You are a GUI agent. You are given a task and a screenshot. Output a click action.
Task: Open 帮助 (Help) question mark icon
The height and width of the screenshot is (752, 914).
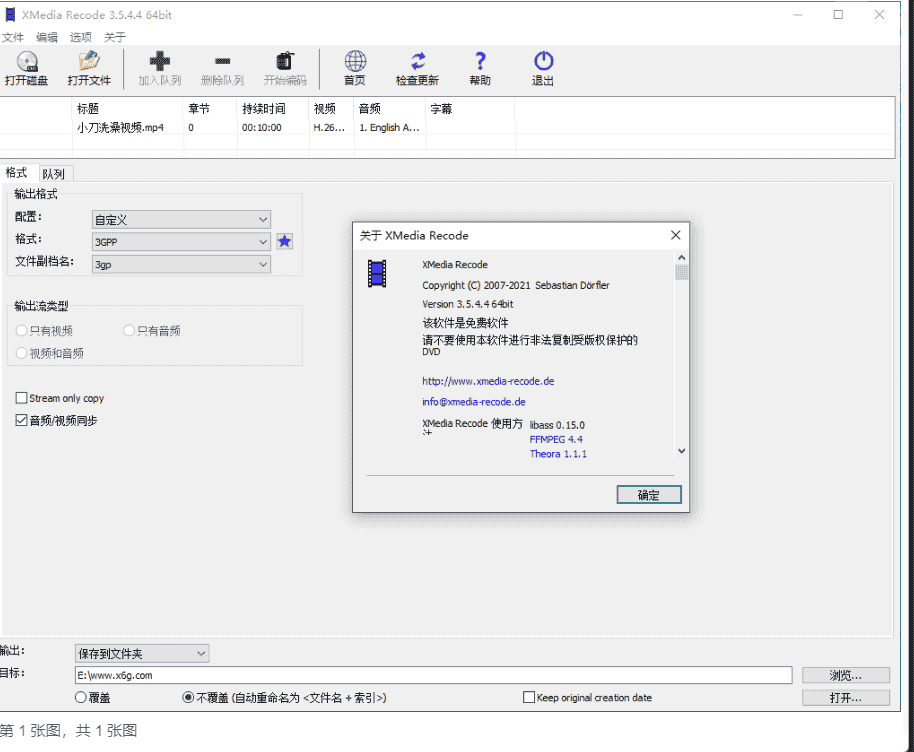coord(480,62)
